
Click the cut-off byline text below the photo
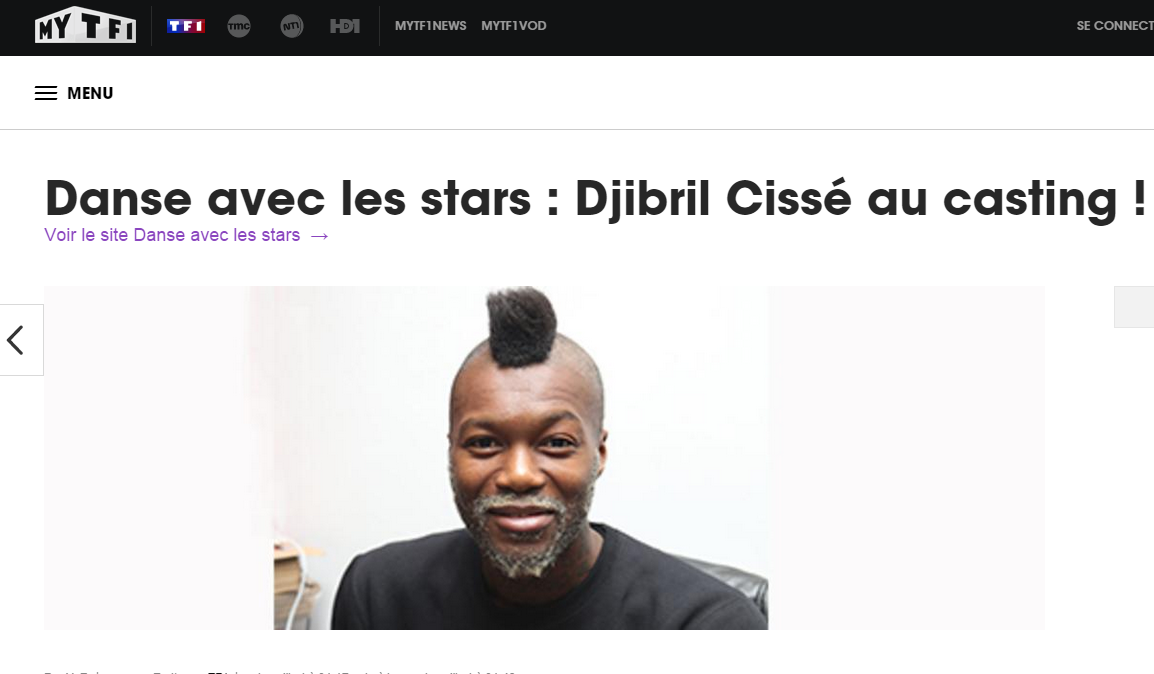pos(280,671)
